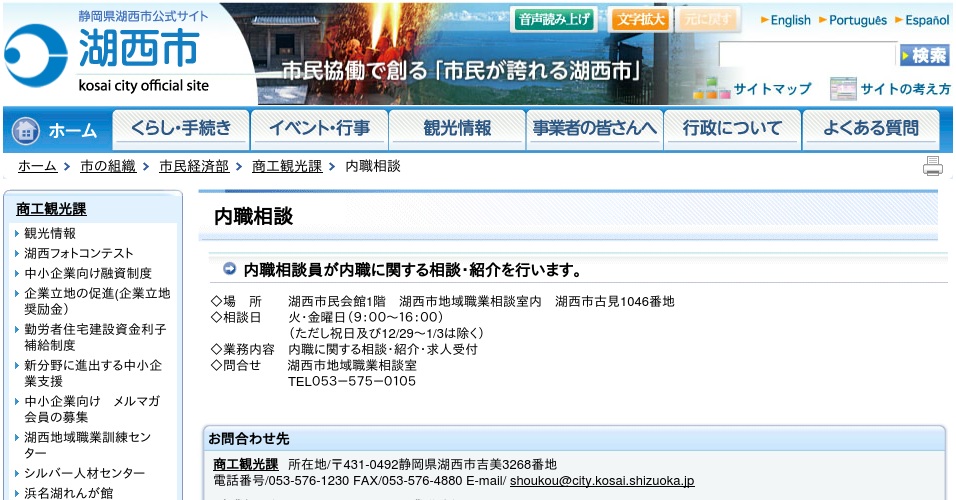Screen dimensions: 956x500
Task: Open the sitemap icon link
Action: [711, 88]
